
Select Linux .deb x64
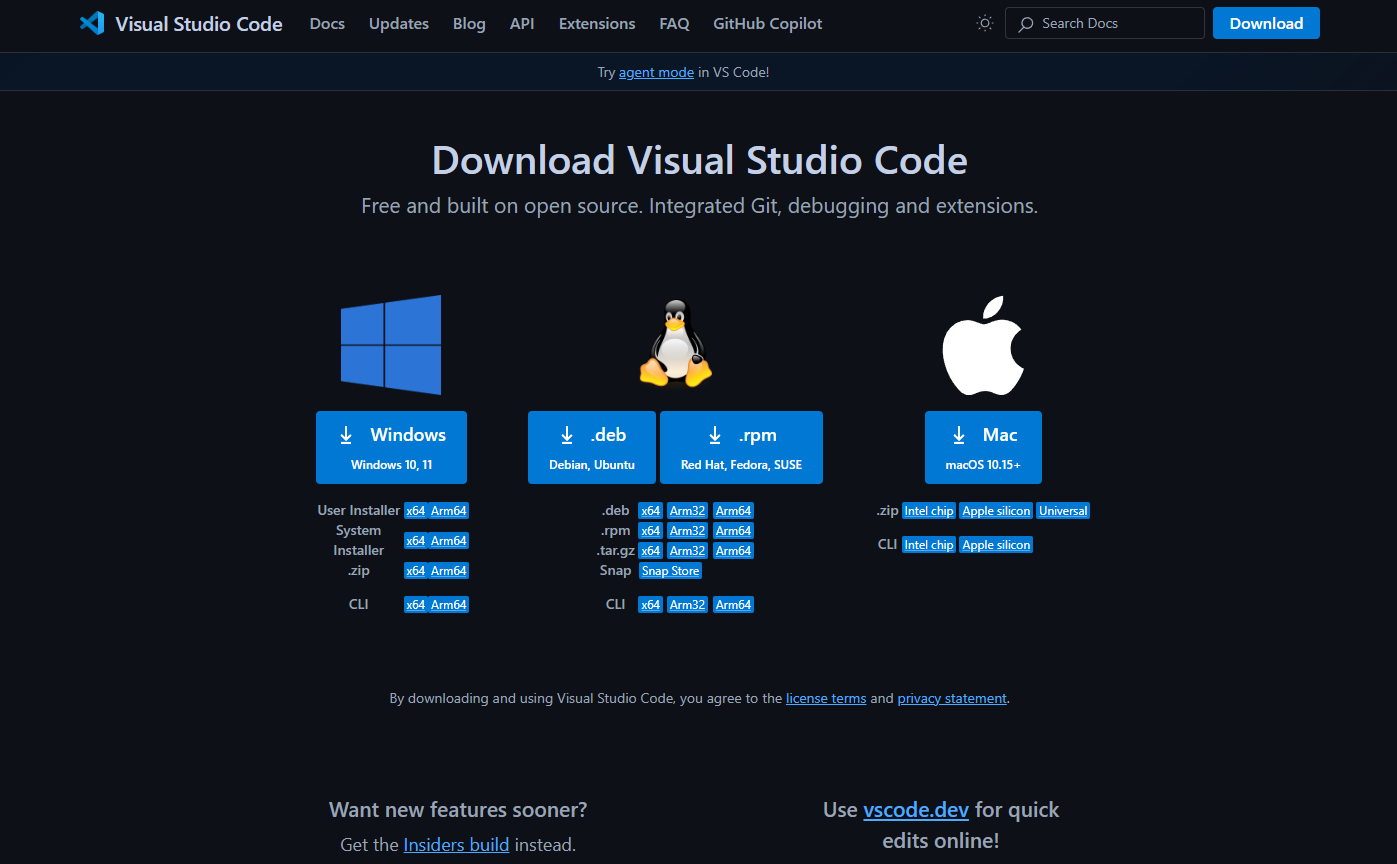650,511
